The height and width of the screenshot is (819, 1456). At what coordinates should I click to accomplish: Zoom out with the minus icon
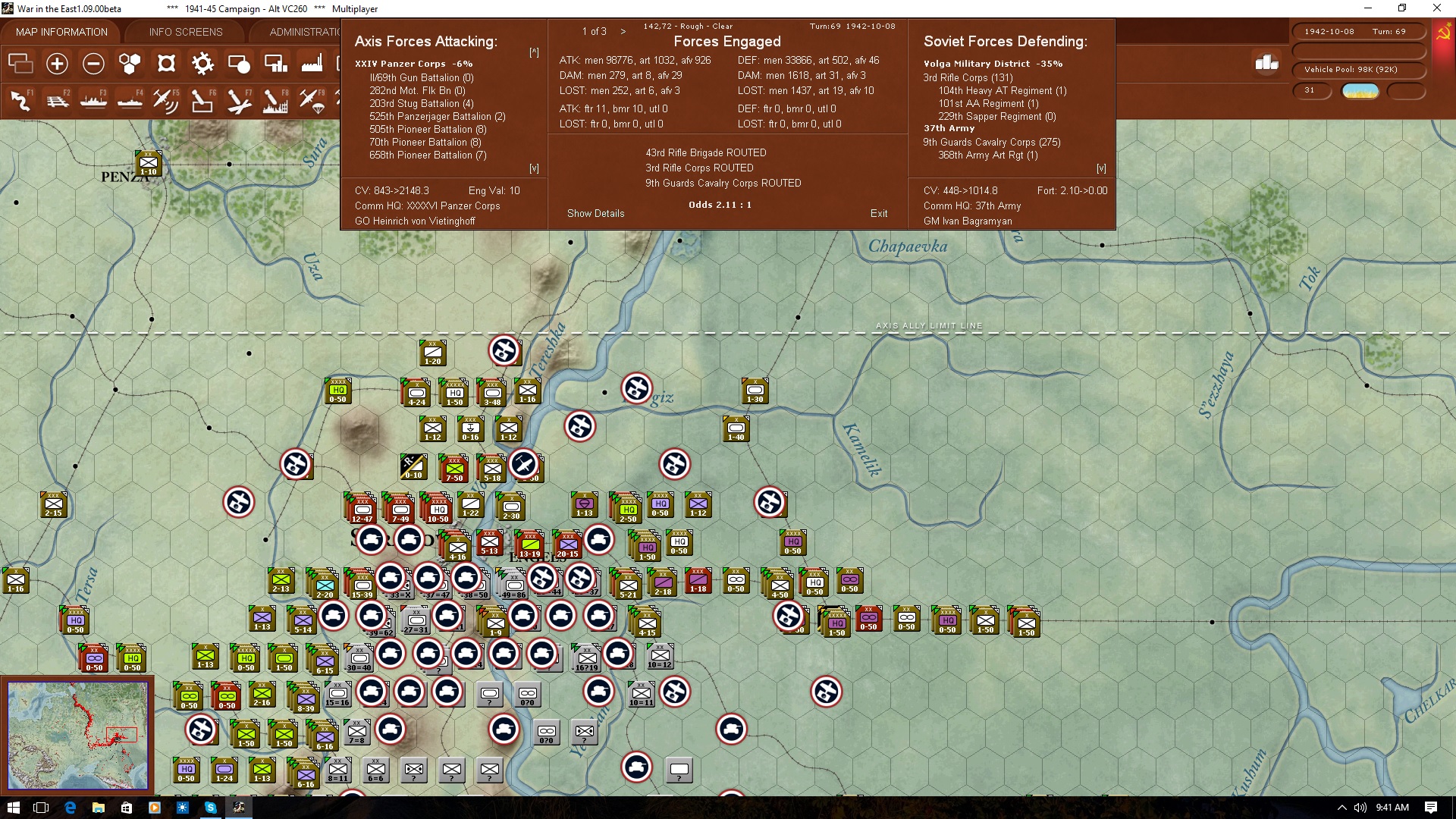click(x=93, y=64)
